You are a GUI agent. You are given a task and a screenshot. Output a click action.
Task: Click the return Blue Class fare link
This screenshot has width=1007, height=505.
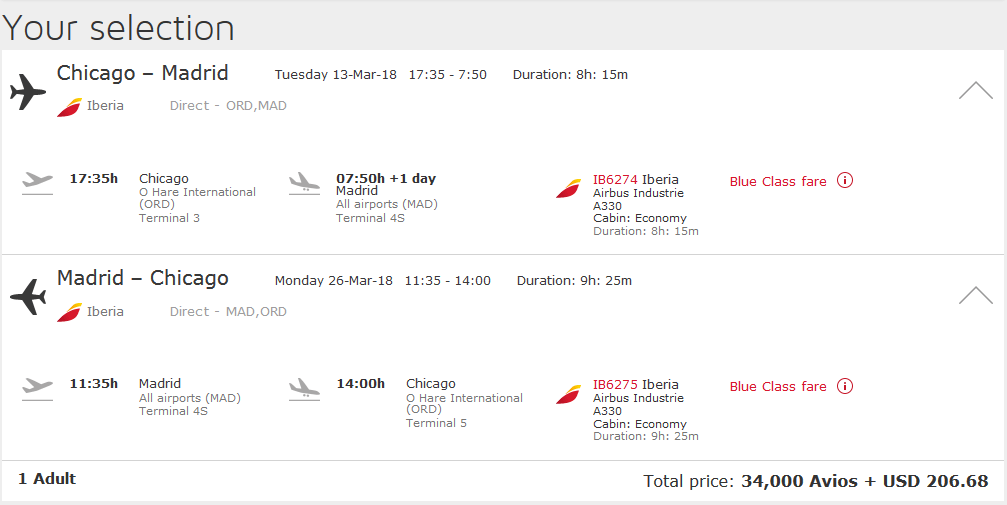click(x=778, y=387)
